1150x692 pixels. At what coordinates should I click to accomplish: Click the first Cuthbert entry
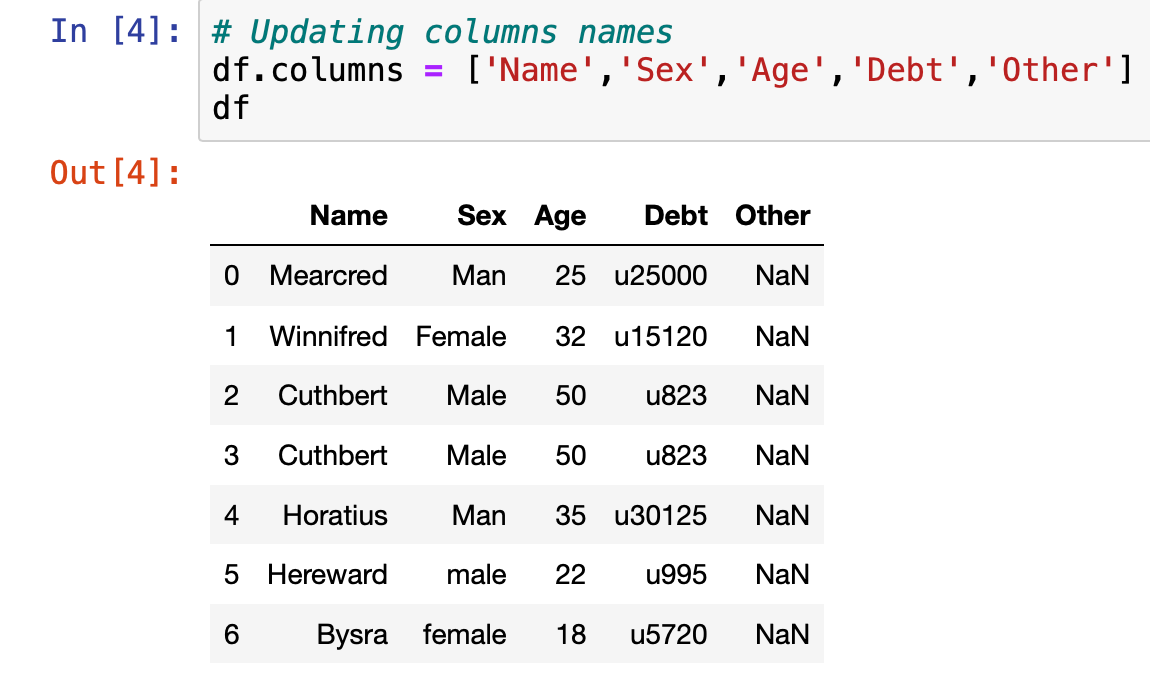[333, 395]
